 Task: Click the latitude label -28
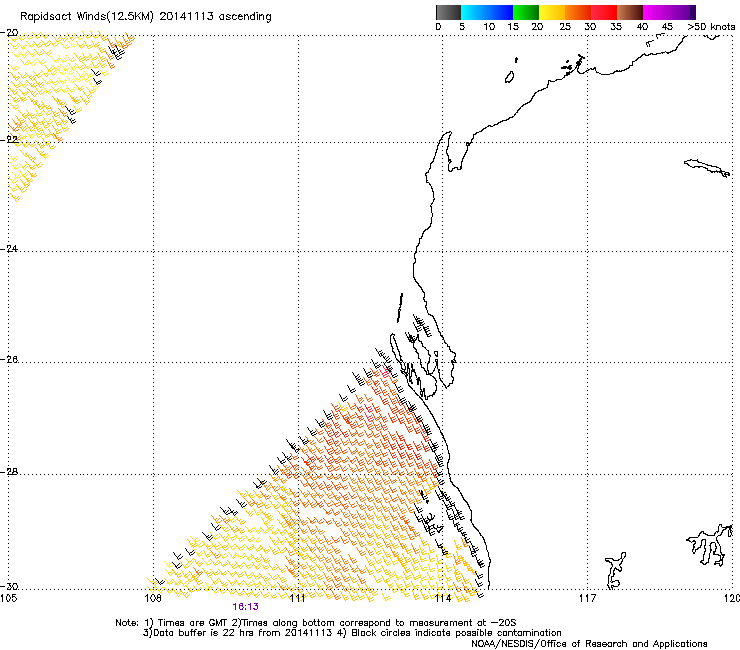[x=9, y=472]
